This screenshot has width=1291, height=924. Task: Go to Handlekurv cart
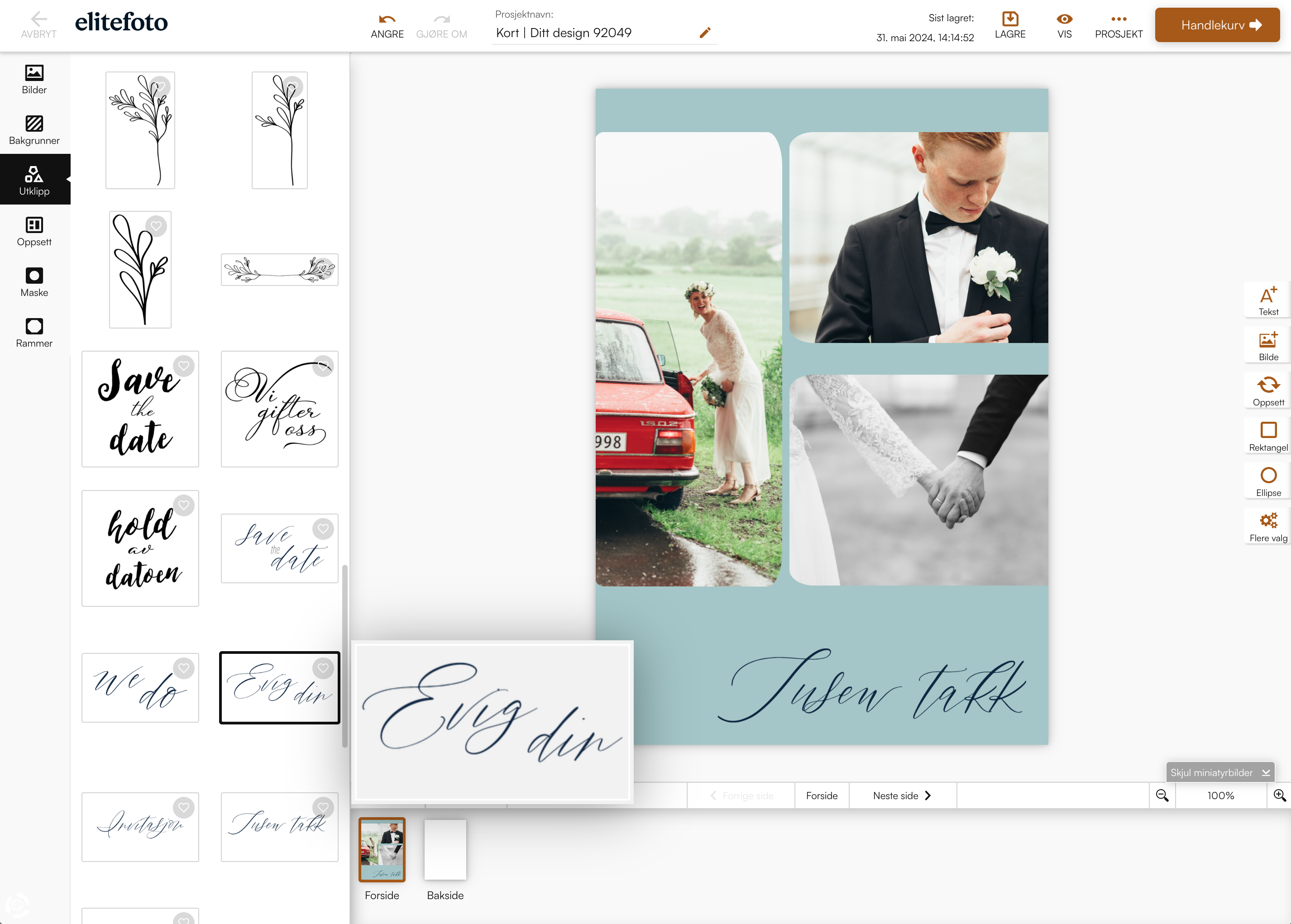1217,25
